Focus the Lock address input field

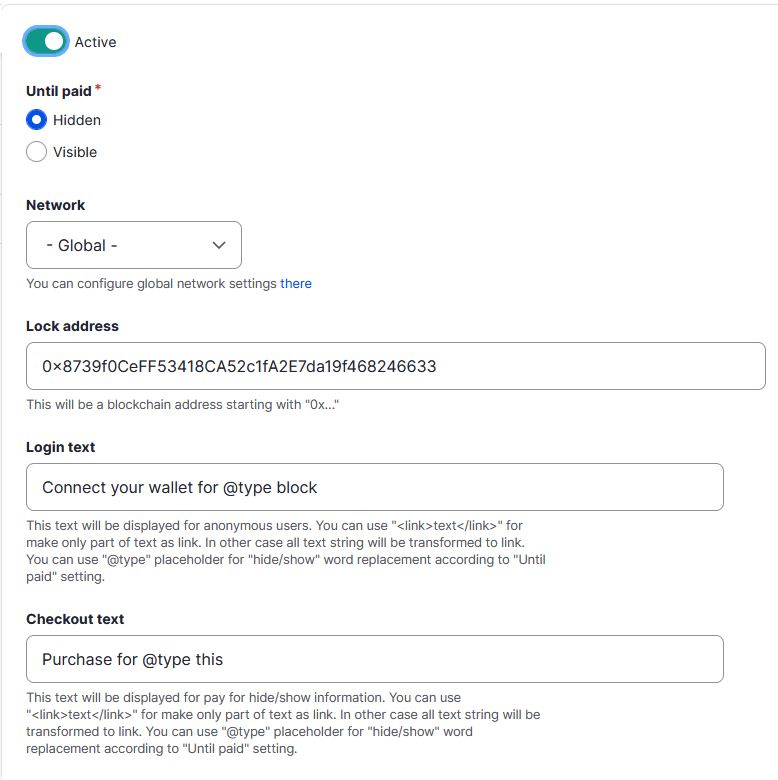point(395,366)
